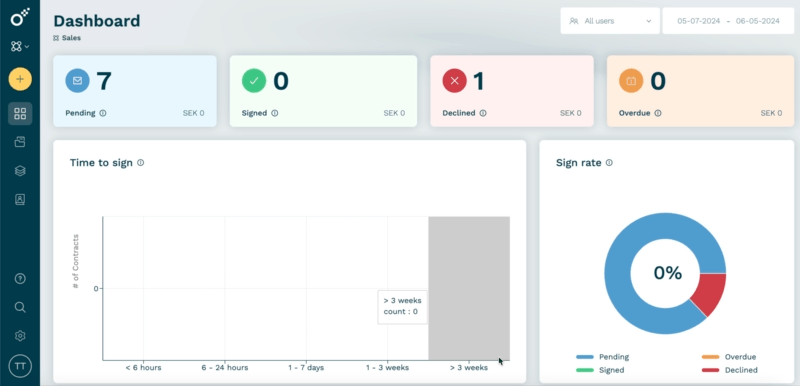Click info icon beside Sign rate
The width and height of the screenshot is (800, 386).
tap(609, 163)
